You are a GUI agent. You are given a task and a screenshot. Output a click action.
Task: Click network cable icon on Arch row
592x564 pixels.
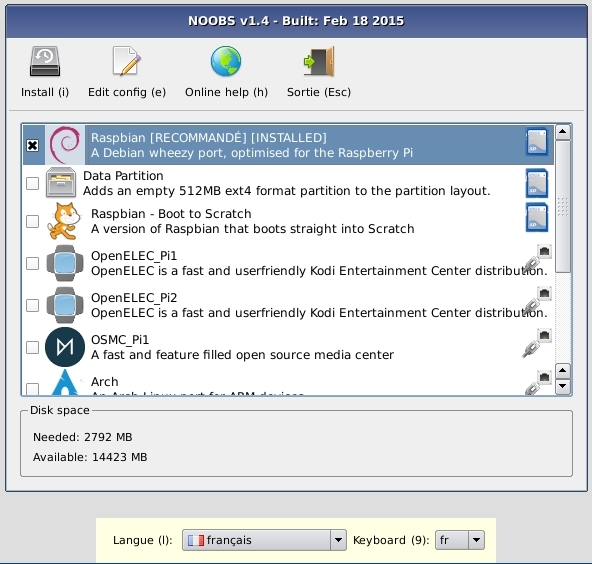click(x=537, y=383)
